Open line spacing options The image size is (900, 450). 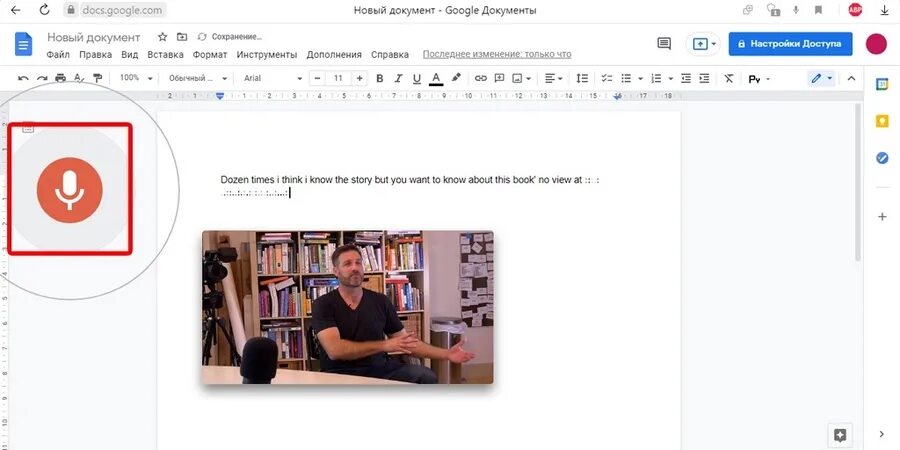(x=582, y=78)
